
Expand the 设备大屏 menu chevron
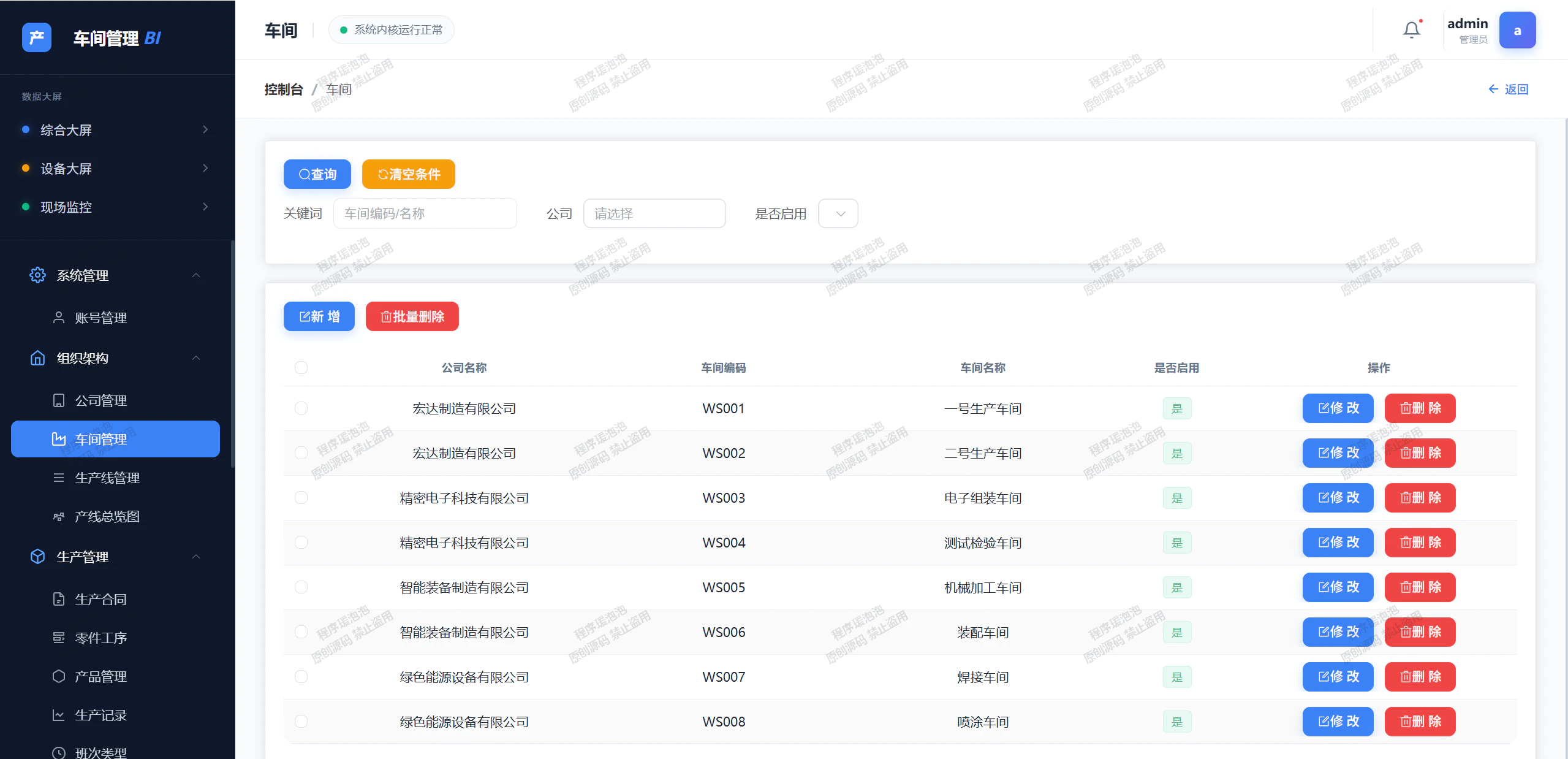tap(205, 168)
